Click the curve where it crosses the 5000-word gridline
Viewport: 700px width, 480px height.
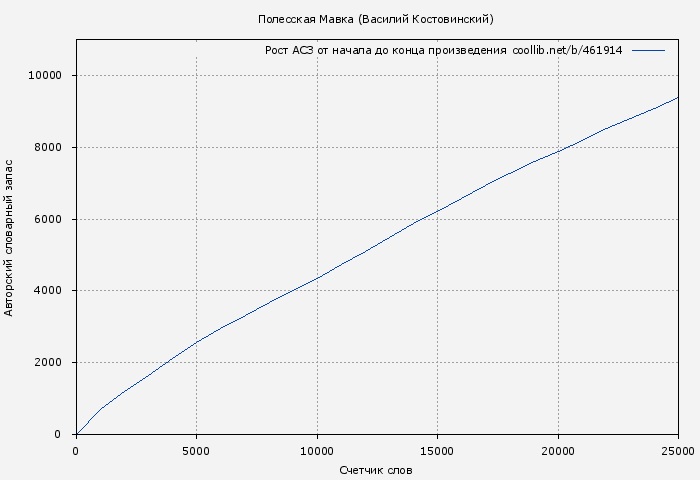[196, 342]
